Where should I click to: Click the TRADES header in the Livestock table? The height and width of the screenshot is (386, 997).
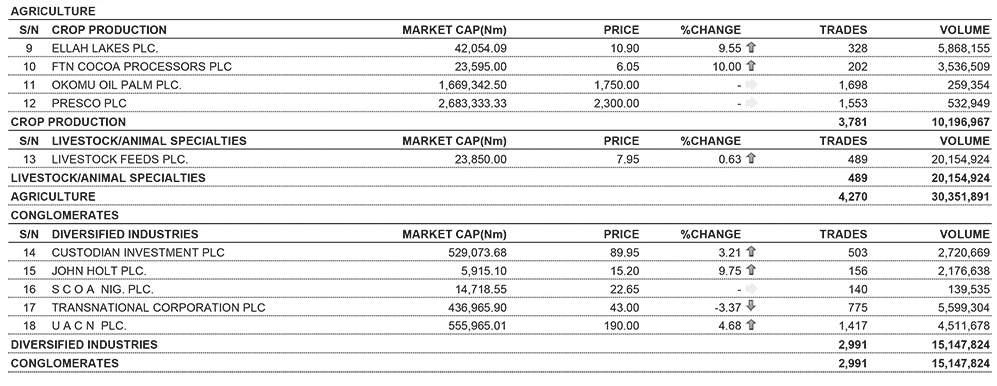click(x=842, y=141)
